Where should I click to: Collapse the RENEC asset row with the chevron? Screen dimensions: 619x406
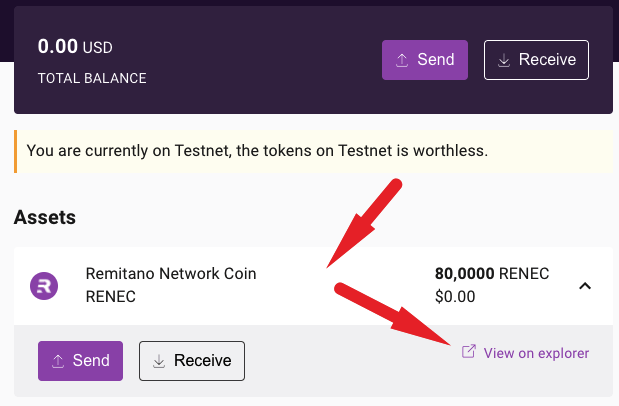coord(586,286)
